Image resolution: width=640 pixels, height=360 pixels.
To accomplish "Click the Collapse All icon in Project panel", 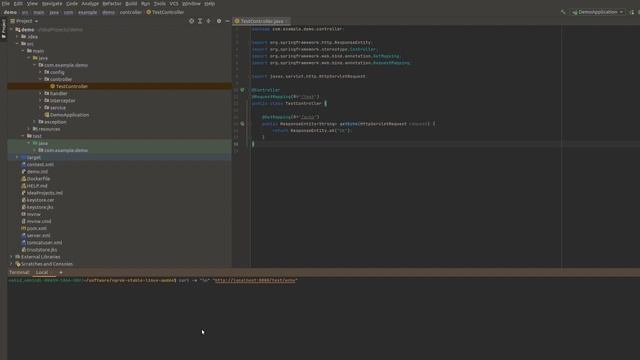I will (x=209, y=21).
